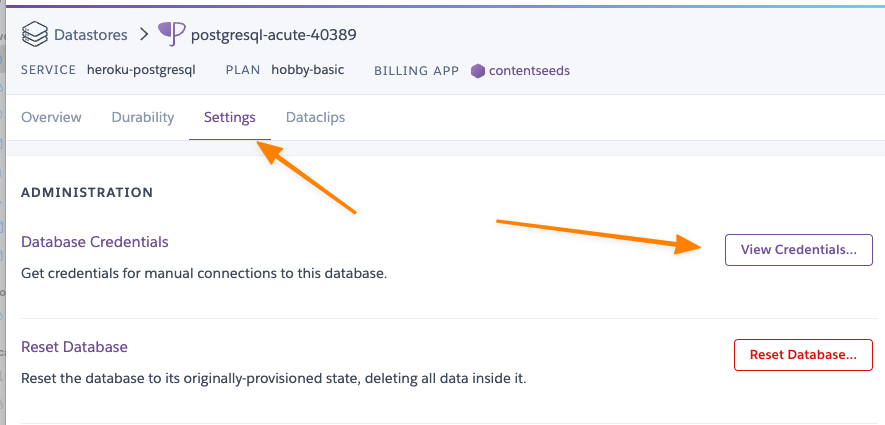Click the Datastores stack icon
The height and width of the screenshot is (425, 885).
35,35
